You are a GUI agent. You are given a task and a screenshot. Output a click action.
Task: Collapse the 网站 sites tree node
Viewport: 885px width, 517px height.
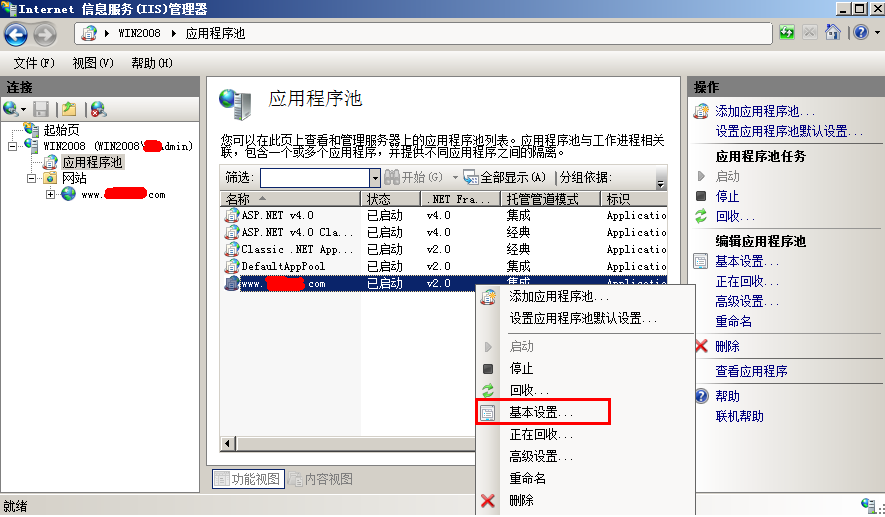coord(32,178)
